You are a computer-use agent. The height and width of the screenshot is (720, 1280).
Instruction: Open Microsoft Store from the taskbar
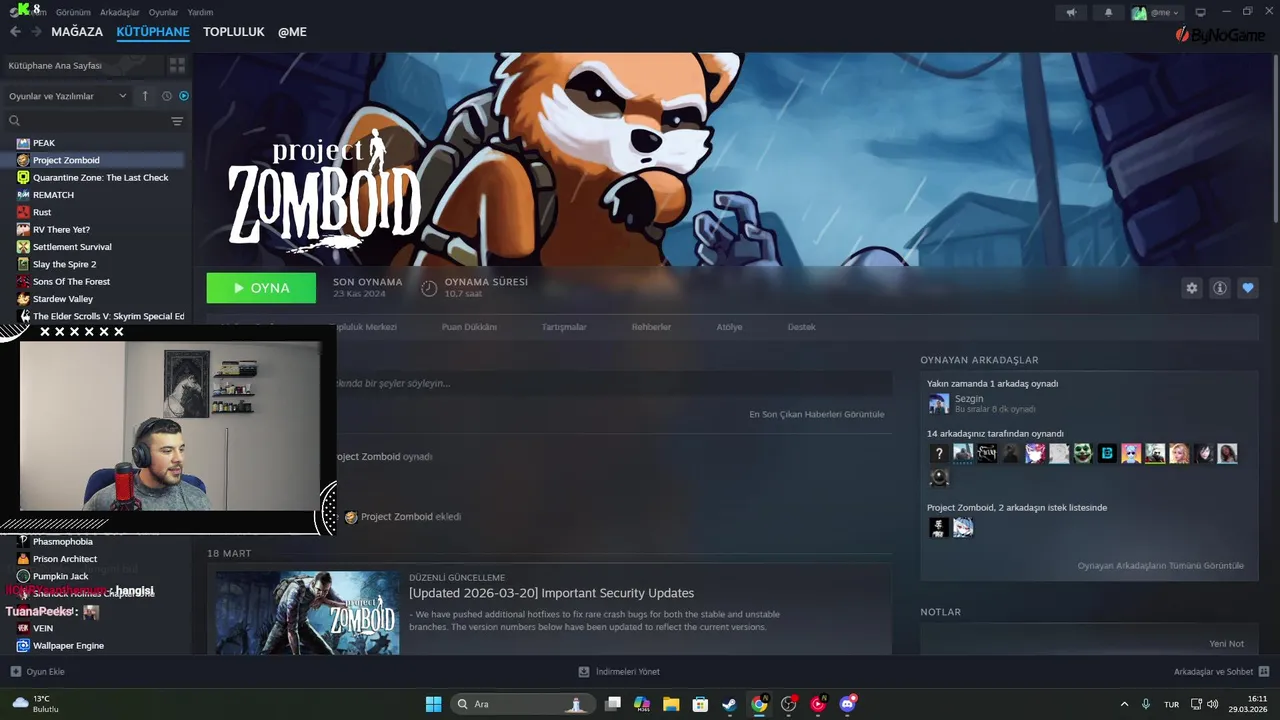point(700,704)
